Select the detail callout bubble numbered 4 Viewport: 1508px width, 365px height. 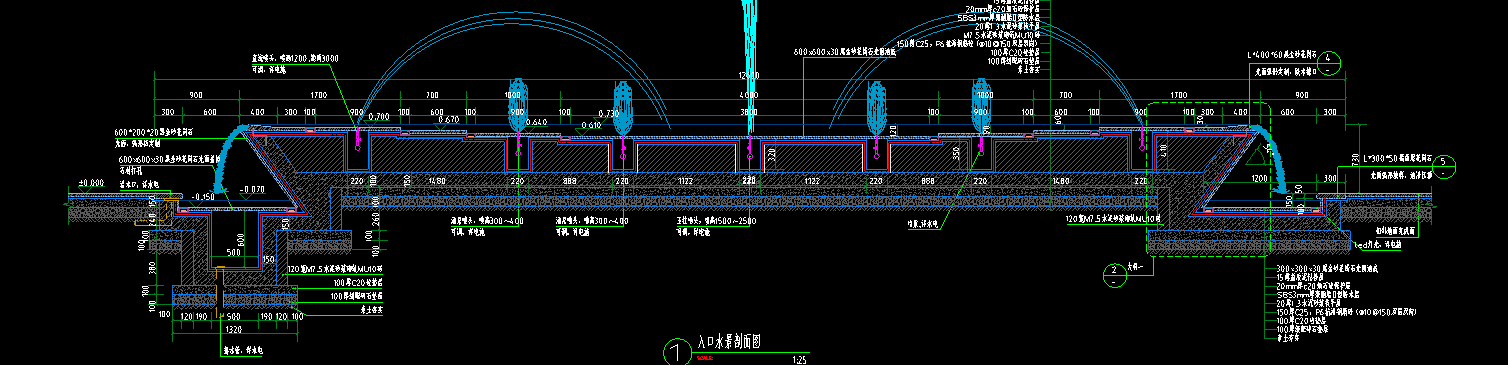click(1327, 59)
